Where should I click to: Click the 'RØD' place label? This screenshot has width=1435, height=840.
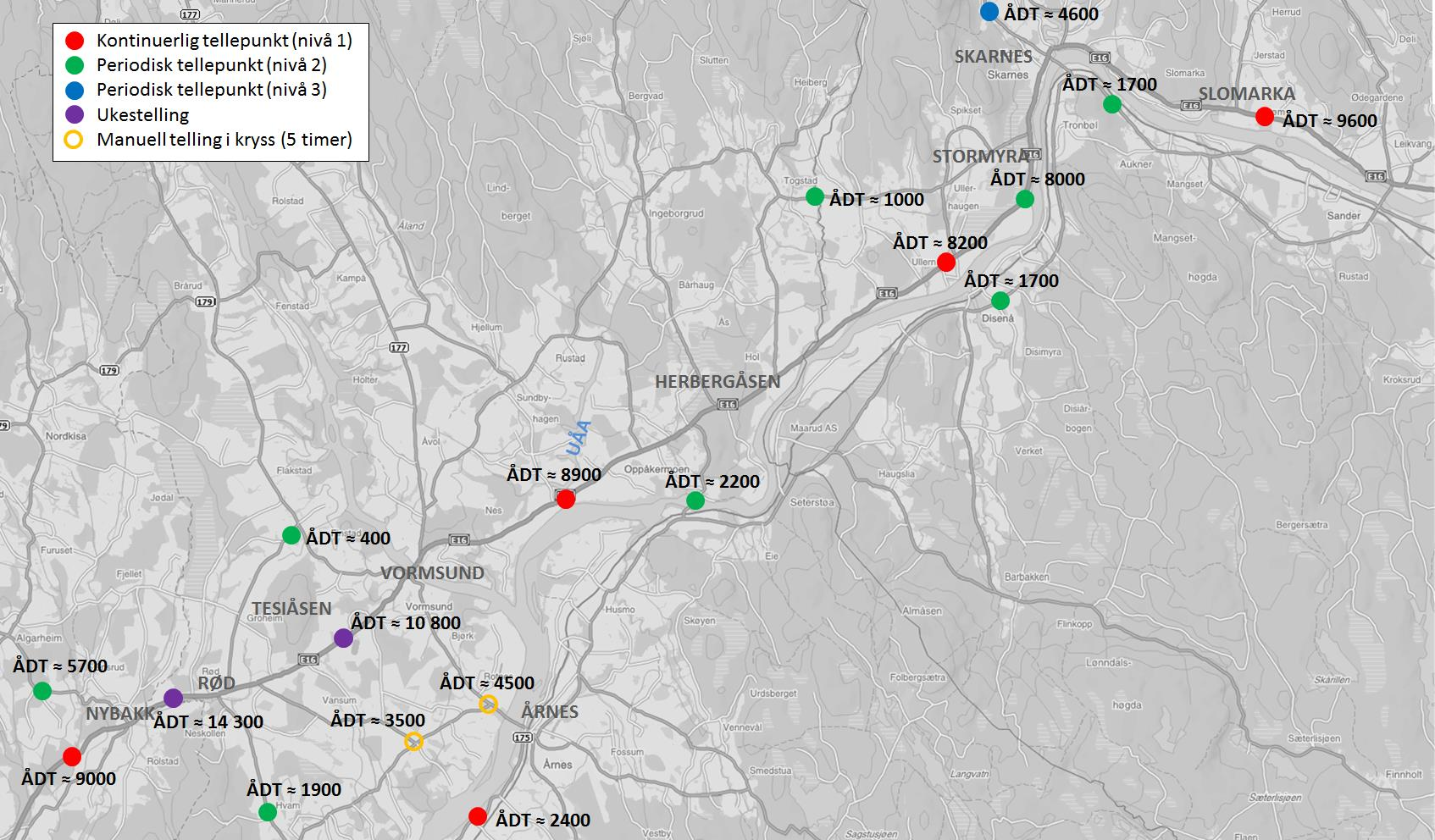(x=216, y=683)
